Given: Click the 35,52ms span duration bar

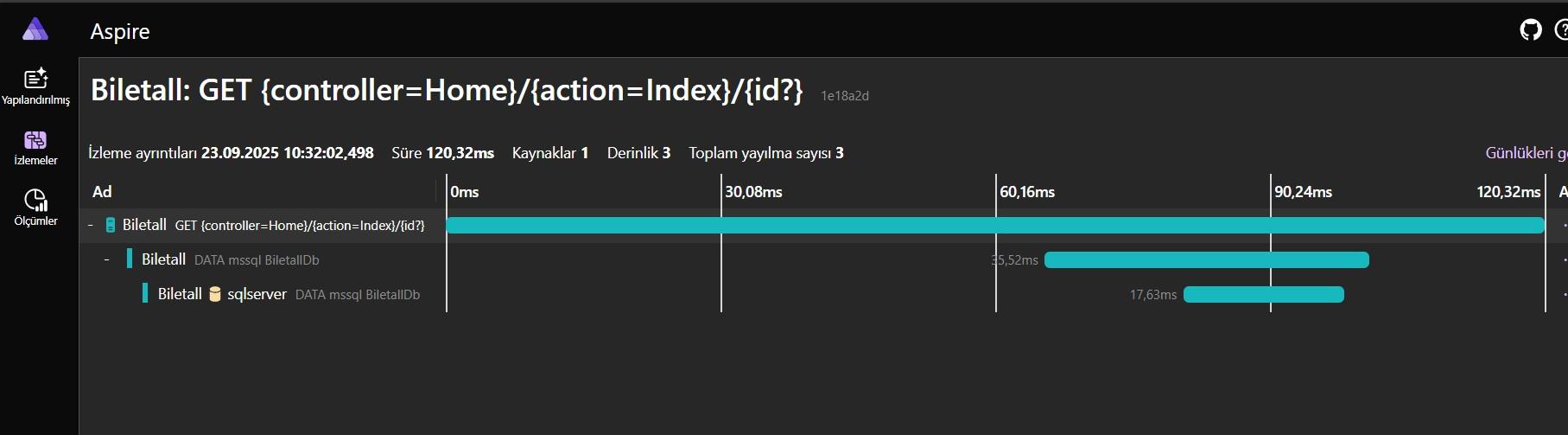Looking at the screenshot, I should pos(1206,260).
